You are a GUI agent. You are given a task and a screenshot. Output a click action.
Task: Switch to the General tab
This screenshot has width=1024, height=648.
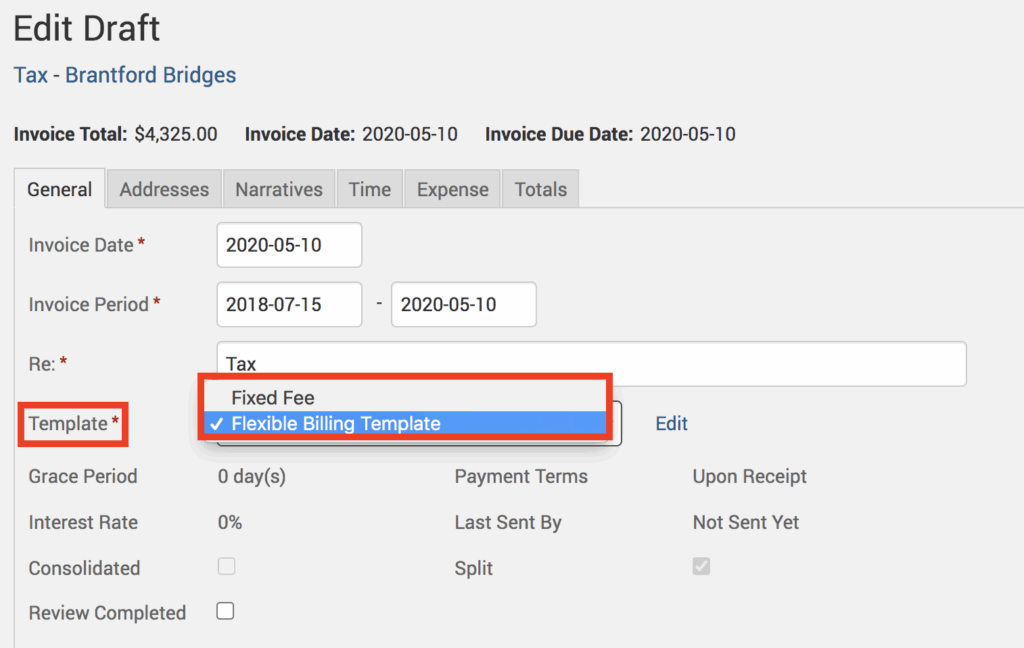tap(59, 189)
